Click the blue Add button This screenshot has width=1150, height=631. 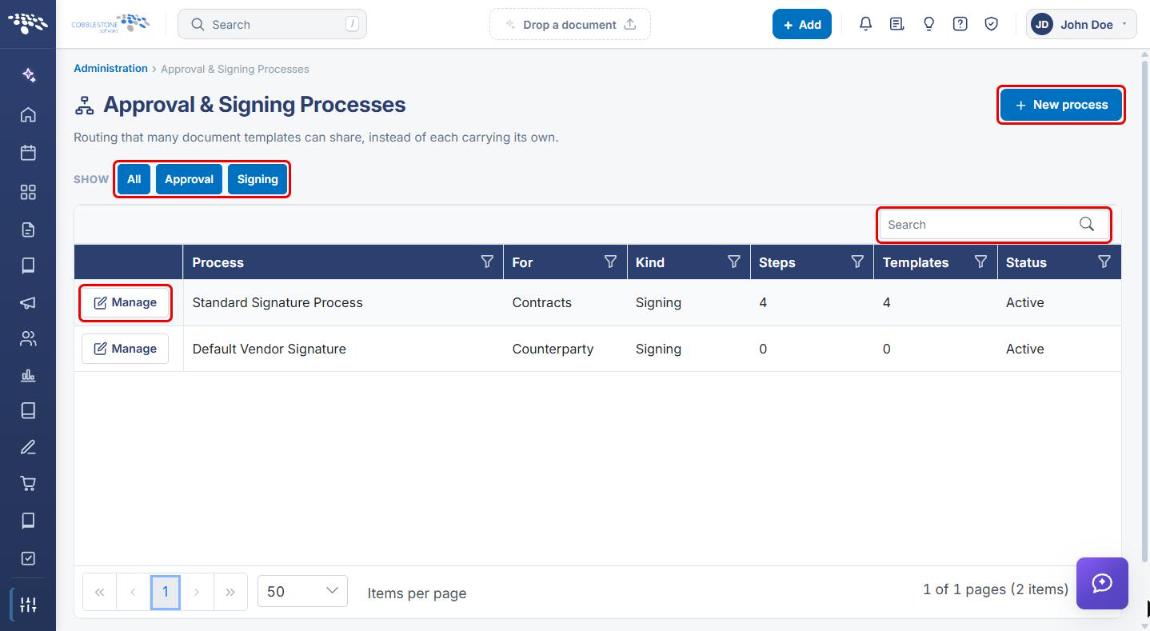802,24
